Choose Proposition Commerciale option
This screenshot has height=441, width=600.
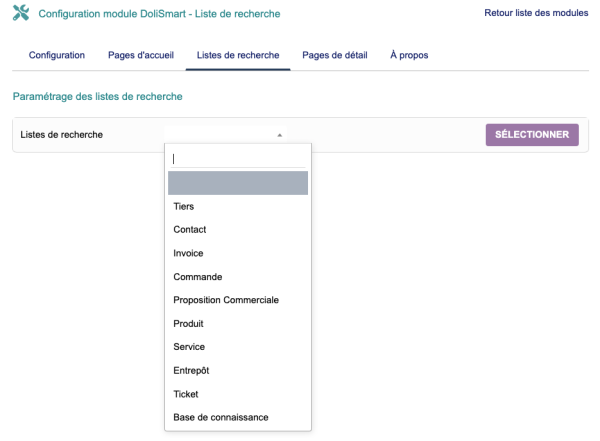[225, 300]
